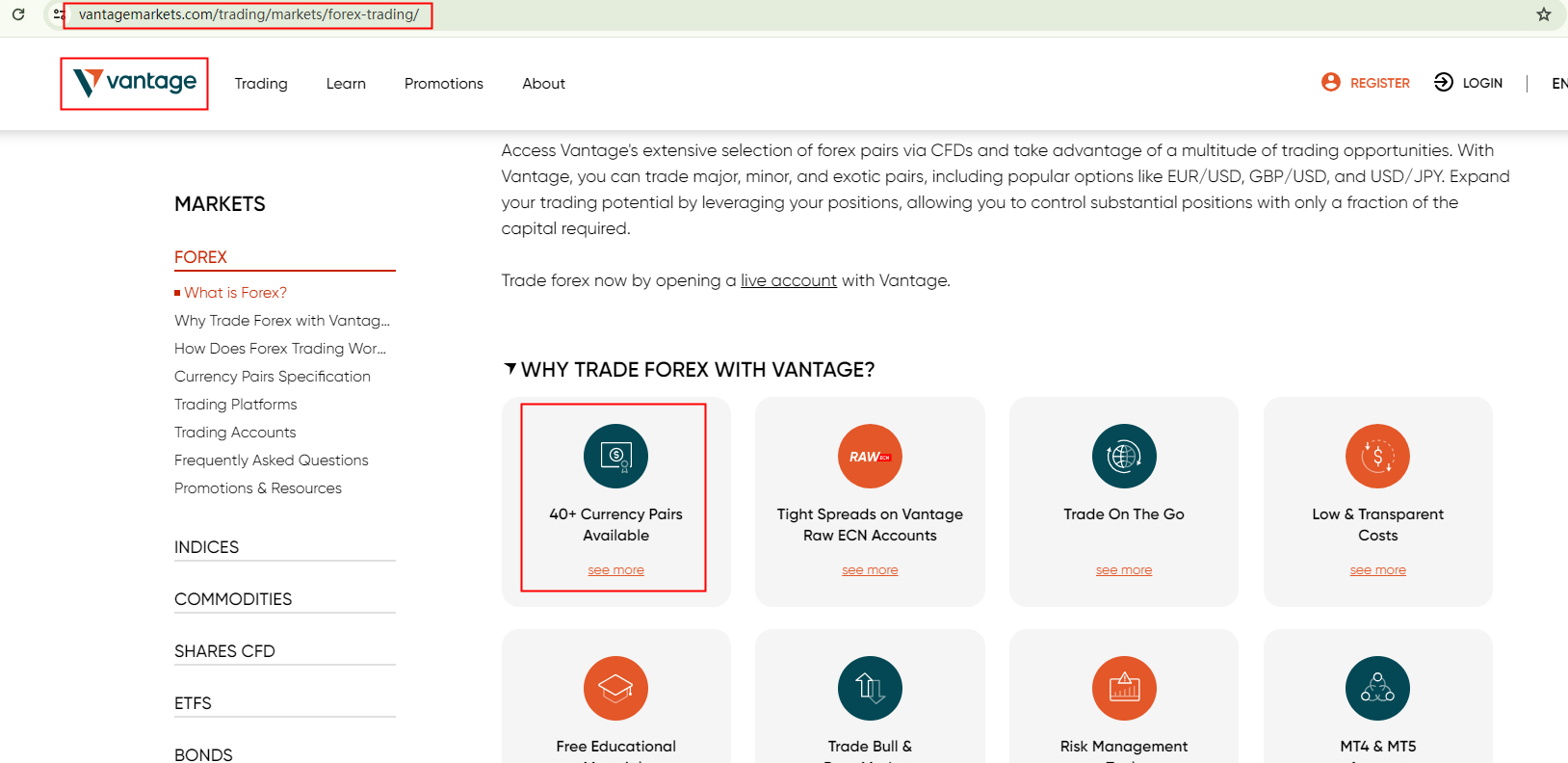
Task: Click the Trade Bull & Bear arrows icon
Action: [870, 688]
